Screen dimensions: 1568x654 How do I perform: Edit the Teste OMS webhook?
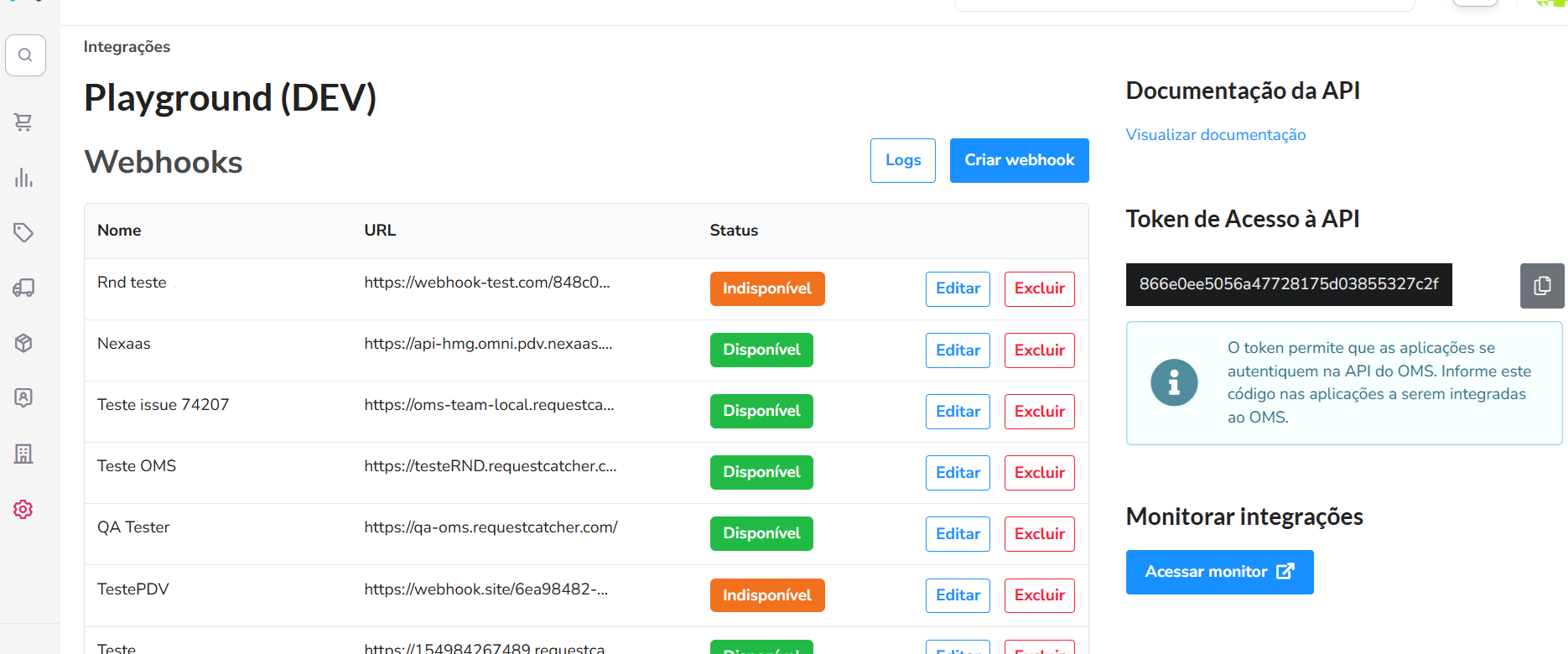(958, 473)
